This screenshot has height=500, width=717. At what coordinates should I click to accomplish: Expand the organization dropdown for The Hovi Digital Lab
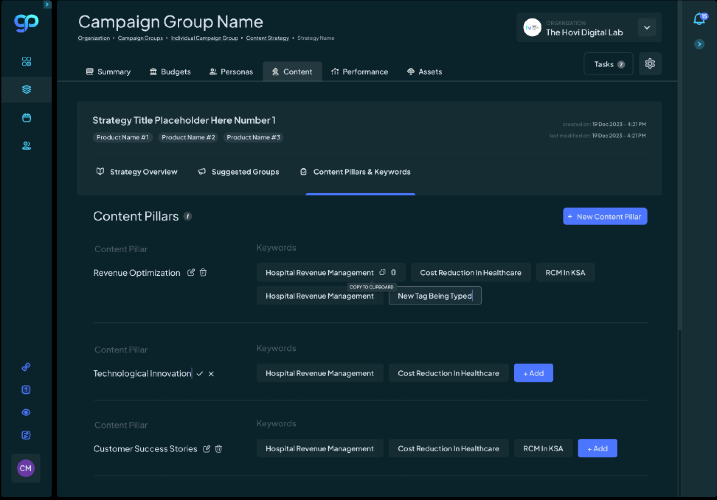(646, 28)
